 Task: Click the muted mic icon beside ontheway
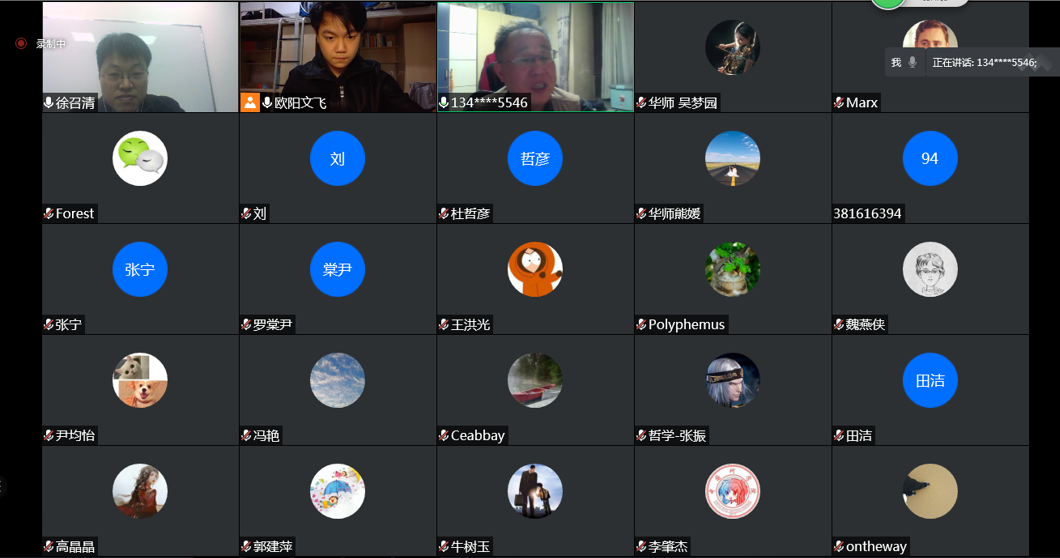pyautogui.click(x=839, y=547)
